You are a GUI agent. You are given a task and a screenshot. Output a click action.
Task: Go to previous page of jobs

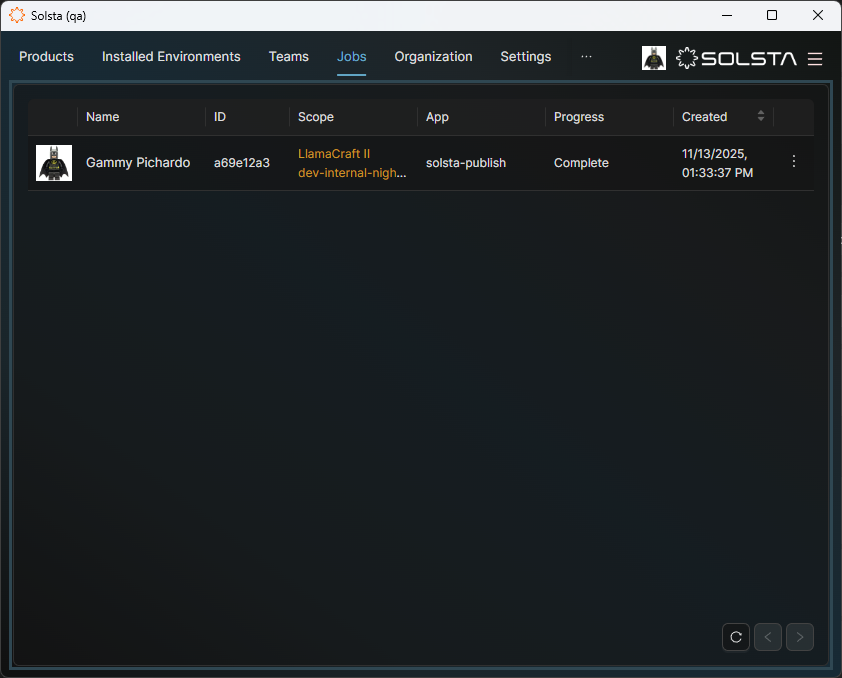[x=767, y=637]
